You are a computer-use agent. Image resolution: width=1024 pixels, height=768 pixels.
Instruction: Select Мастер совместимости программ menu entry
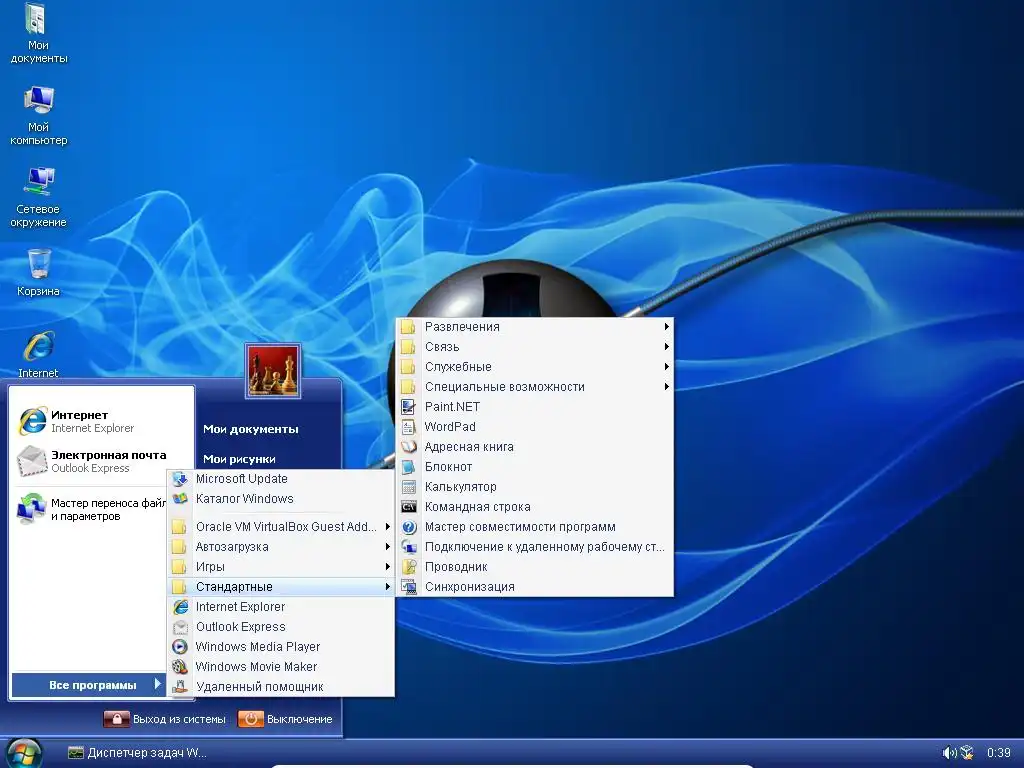535,527
